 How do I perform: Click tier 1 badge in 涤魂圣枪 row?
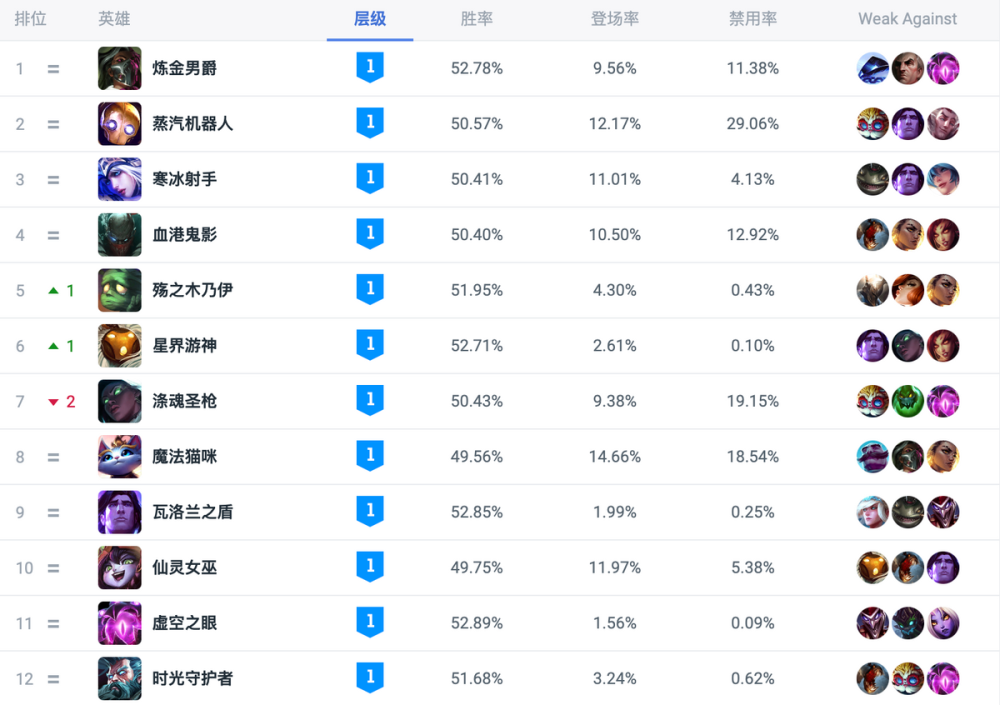370,400
